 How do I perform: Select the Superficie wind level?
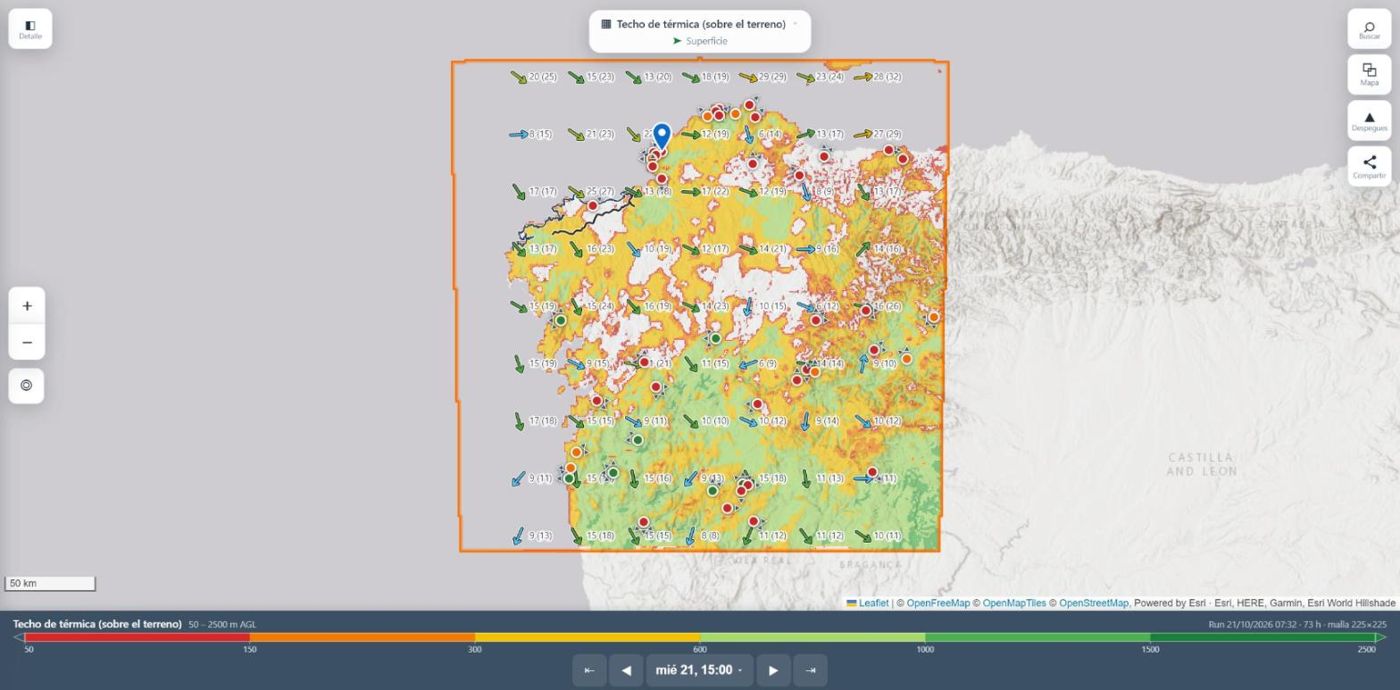(x=700, y=41)
